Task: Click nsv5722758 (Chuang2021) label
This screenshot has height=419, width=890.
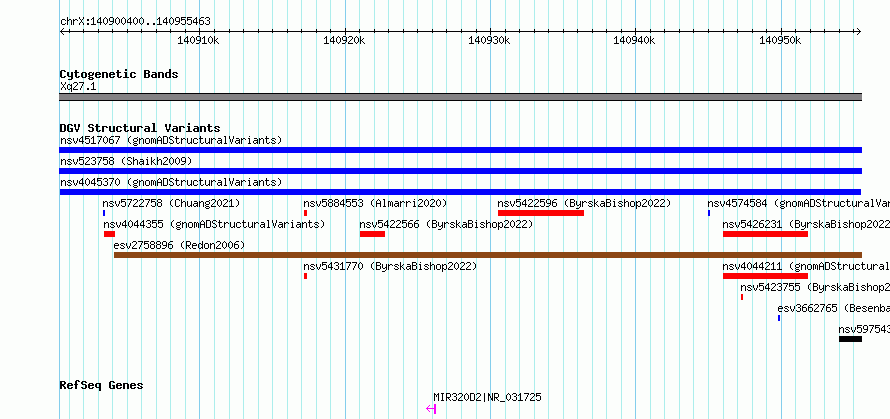Action: coord(171,203)
